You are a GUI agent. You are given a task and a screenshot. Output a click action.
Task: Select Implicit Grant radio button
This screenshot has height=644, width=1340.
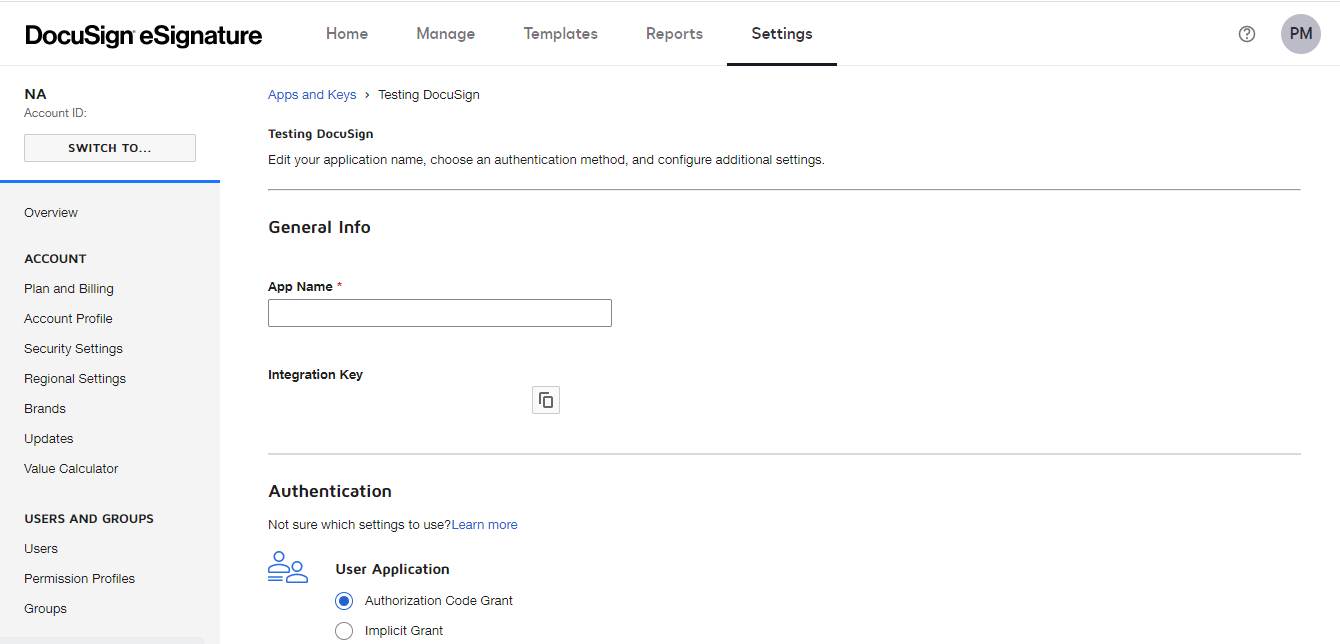click(344, 631)
